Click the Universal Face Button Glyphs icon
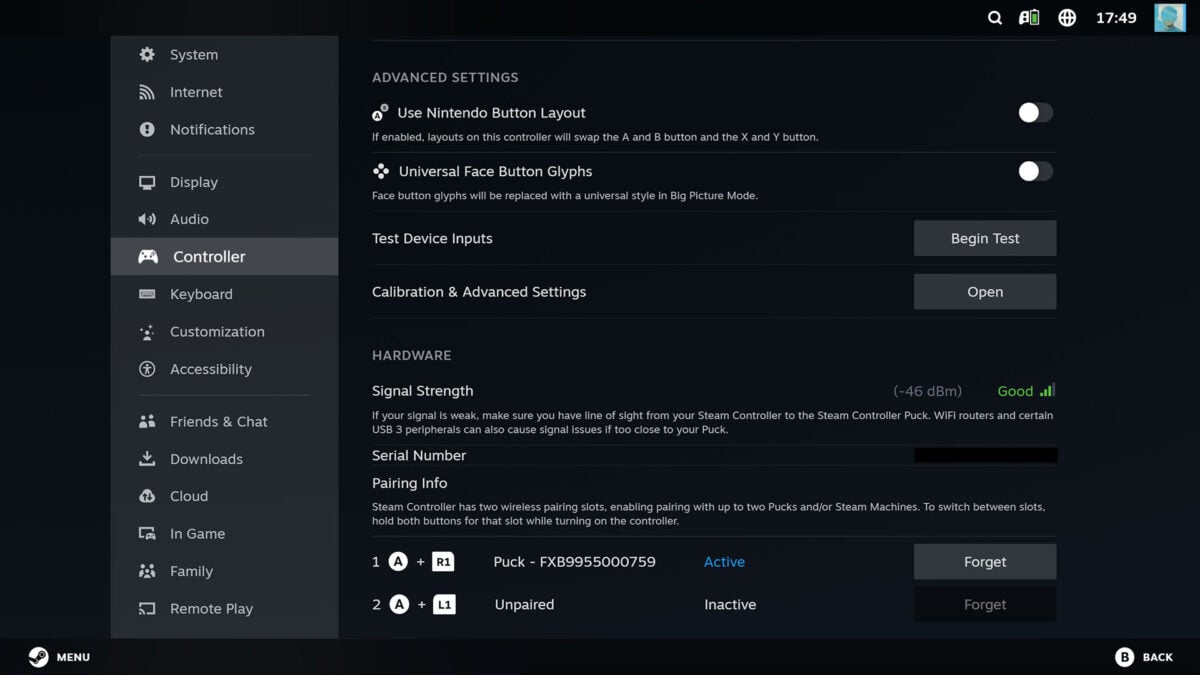This screenshot has height=675, width=1200. point(381,171)
